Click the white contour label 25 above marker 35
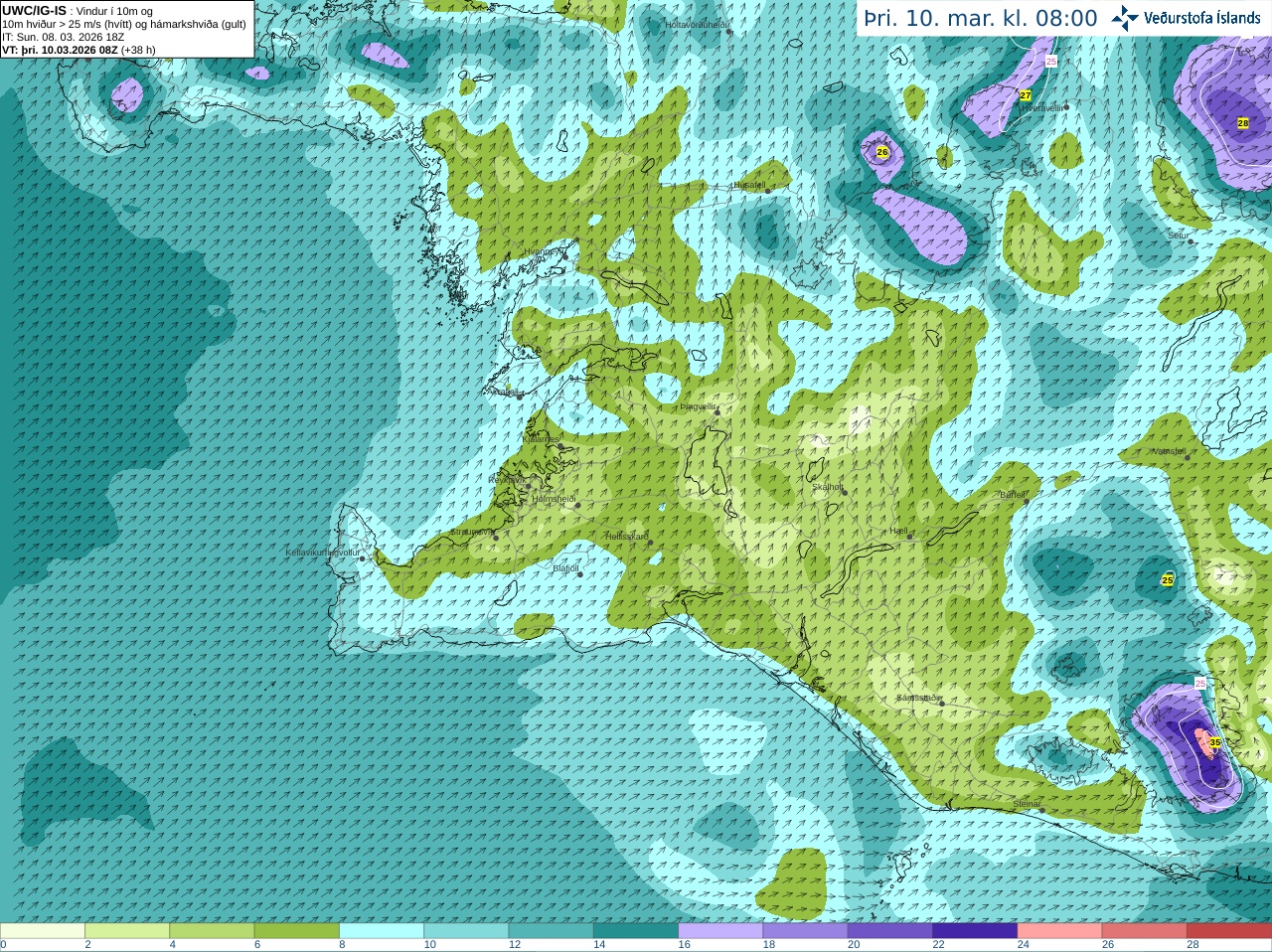1272x952 pixels. [x=1200, y=684]
